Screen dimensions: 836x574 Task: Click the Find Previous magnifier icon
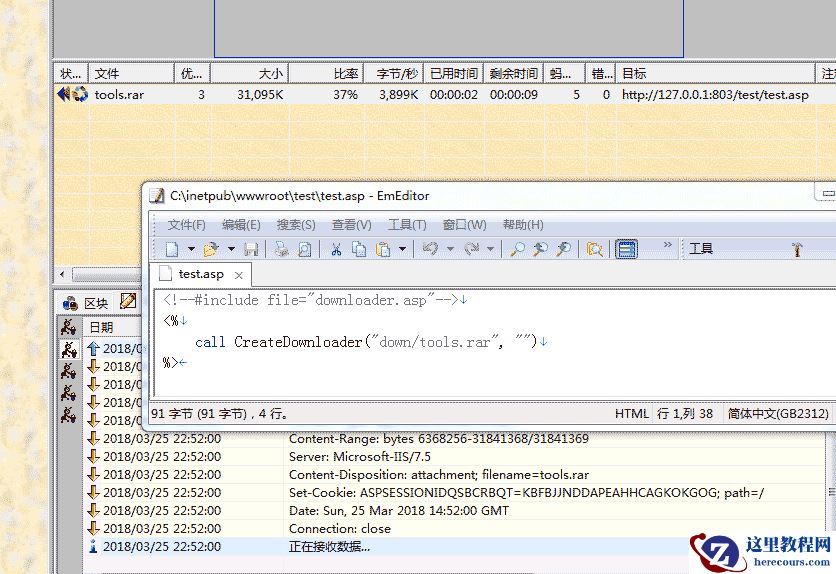tap(540, 249)
